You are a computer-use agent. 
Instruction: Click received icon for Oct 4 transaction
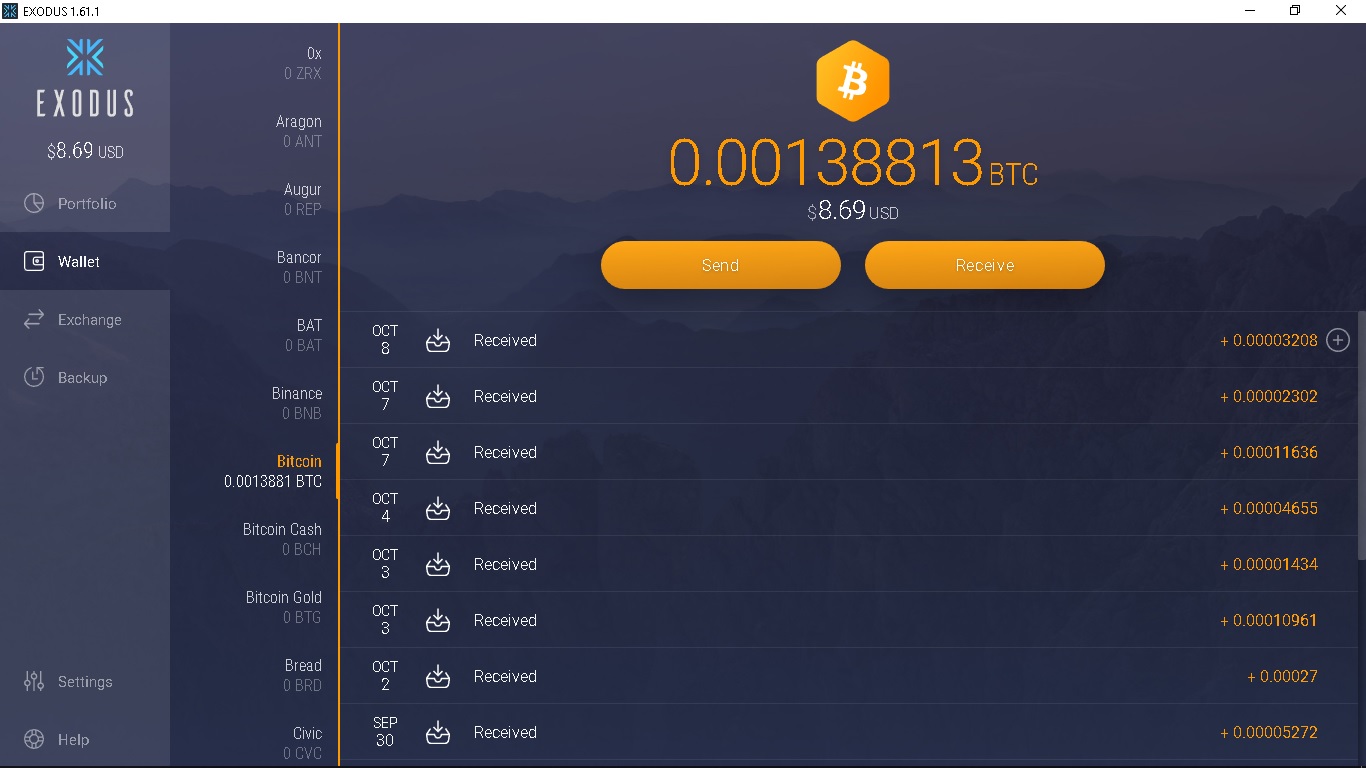click(x=438, y=508)
